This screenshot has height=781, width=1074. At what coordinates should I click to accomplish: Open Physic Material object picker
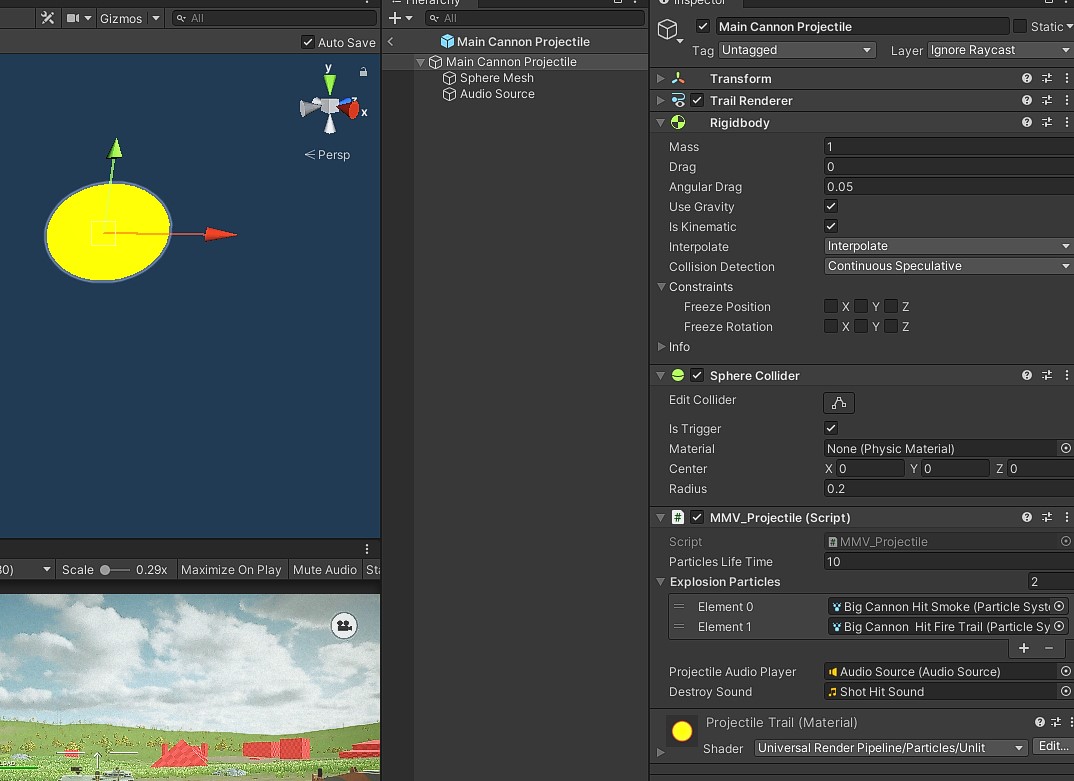coord(1065,448)
